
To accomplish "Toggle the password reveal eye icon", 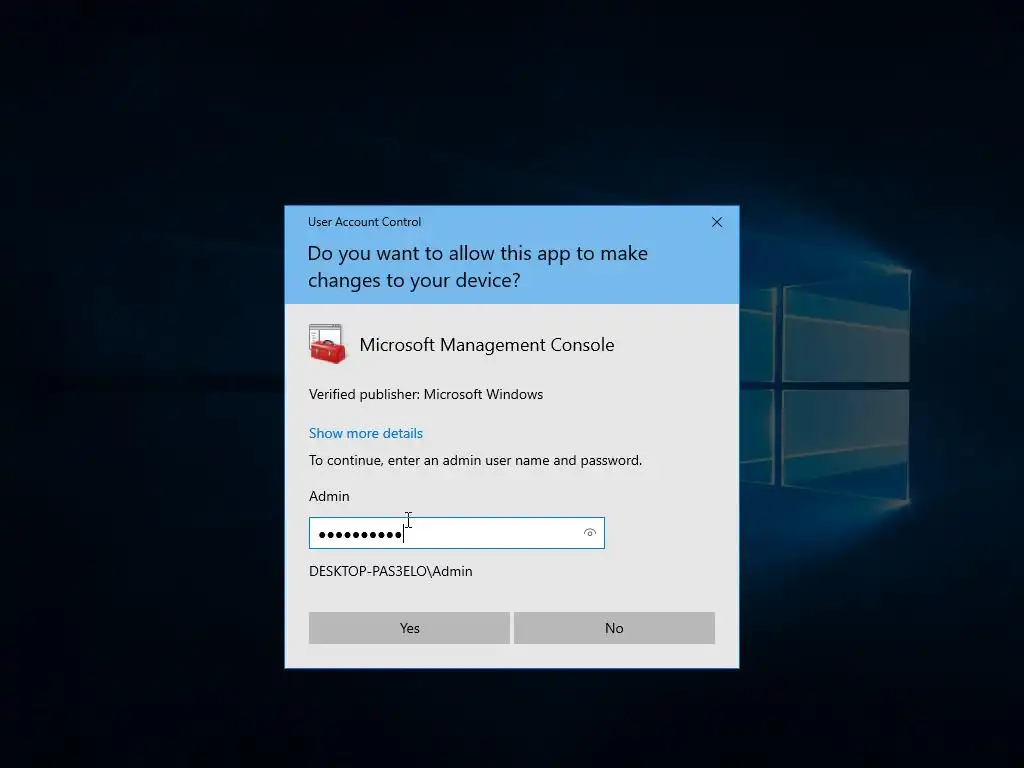I will pyautogui.click(x=590, y=533).
